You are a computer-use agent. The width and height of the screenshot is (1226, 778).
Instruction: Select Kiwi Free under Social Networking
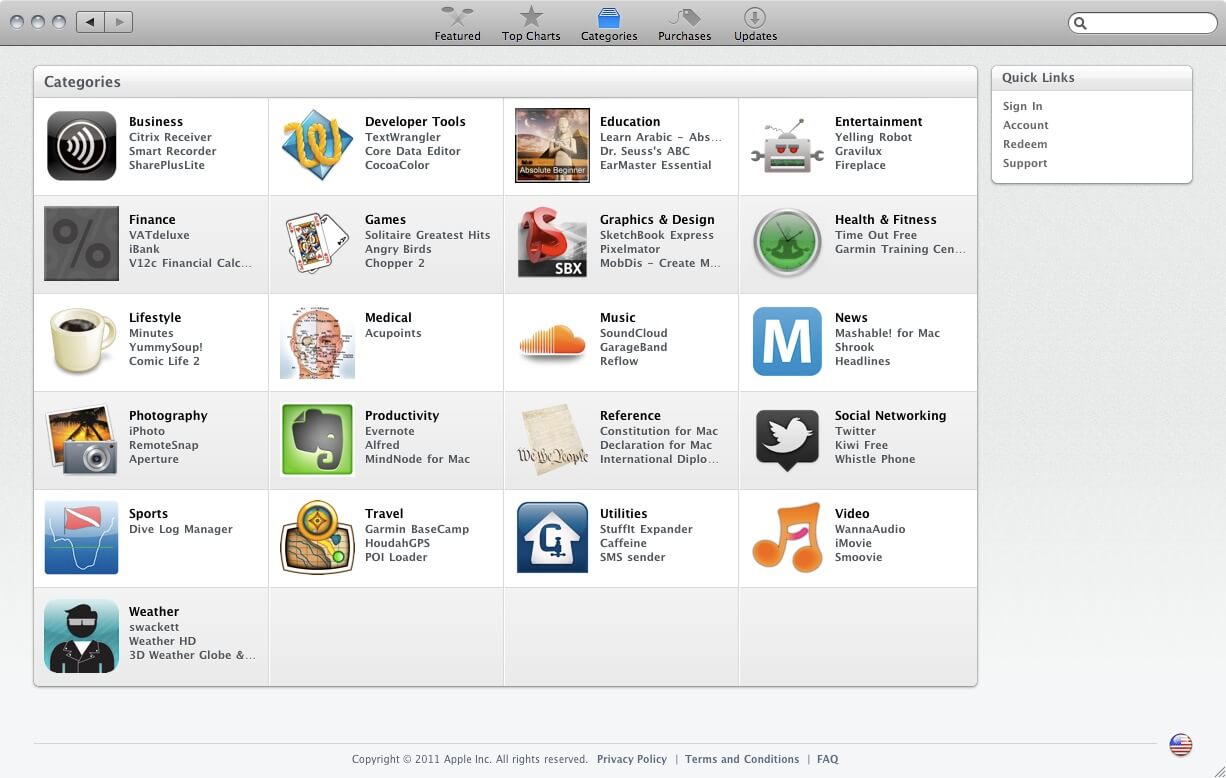point(861,445)
